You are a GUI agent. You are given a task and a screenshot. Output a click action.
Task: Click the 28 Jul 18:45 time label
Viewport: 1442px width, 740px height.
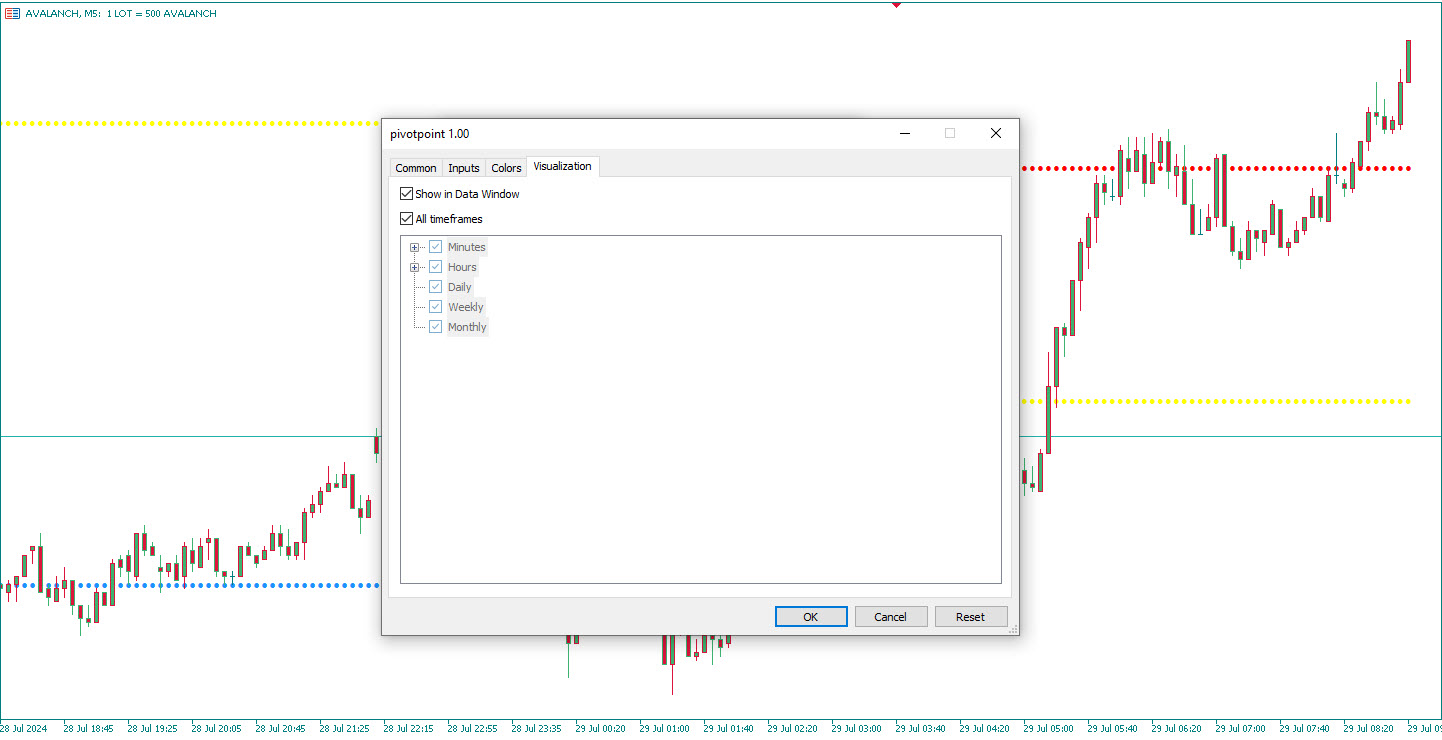(x=87, y=728)
